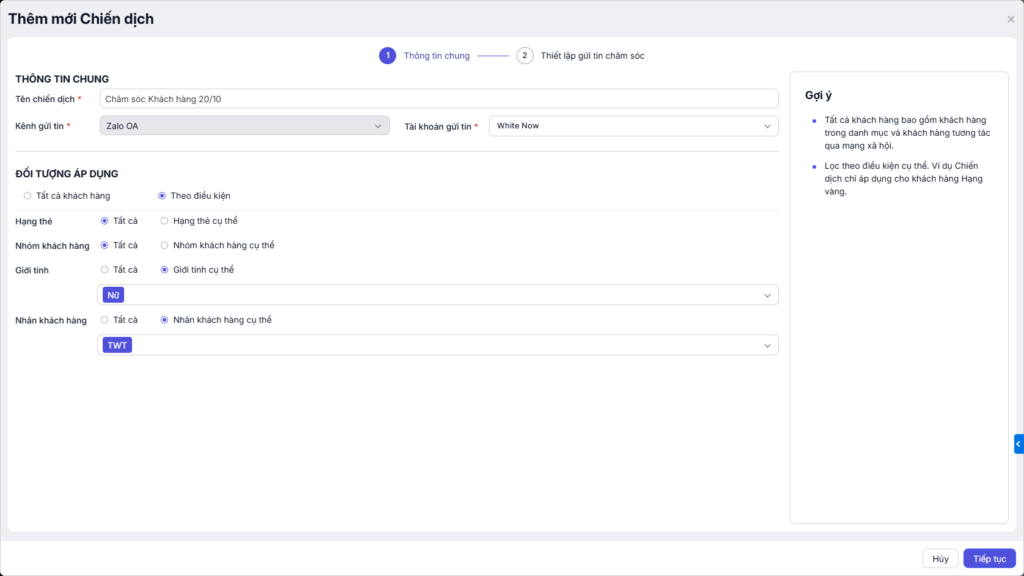1024x576 pixels.
Task: Select Tất cả khách hàng radio option
Action: click(27, 195)
